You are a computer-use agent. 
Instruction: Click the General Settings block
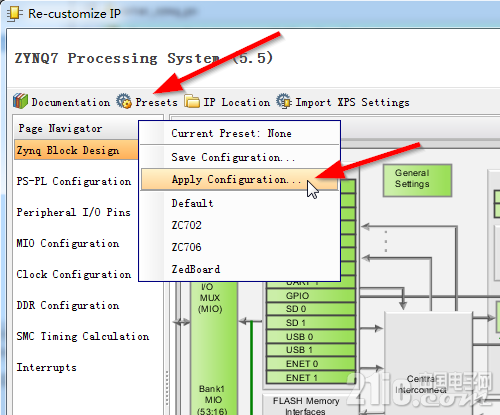coord(417,180)
